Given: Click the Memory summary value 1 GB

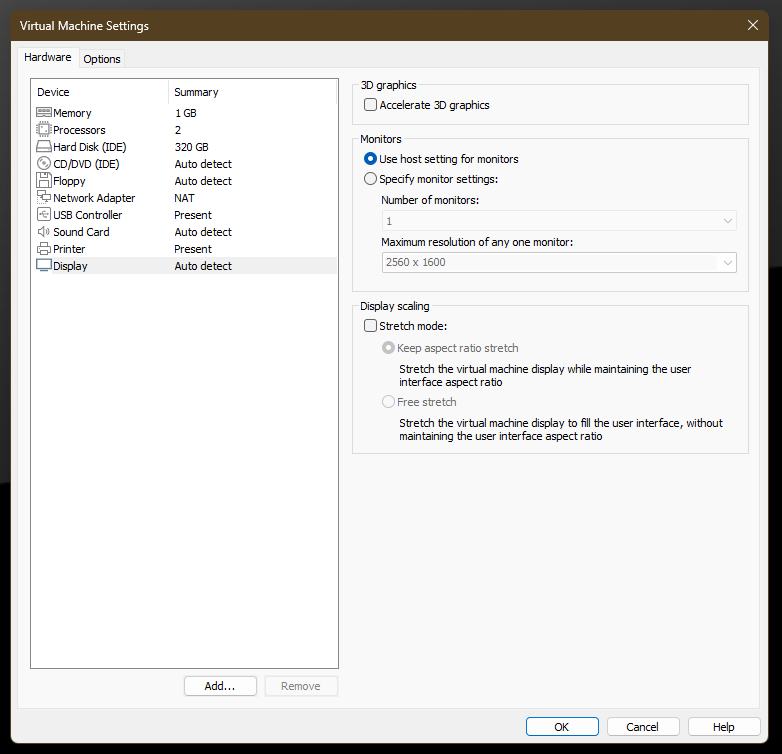Looking at the screenshot, I should click(x=186, y=113).
